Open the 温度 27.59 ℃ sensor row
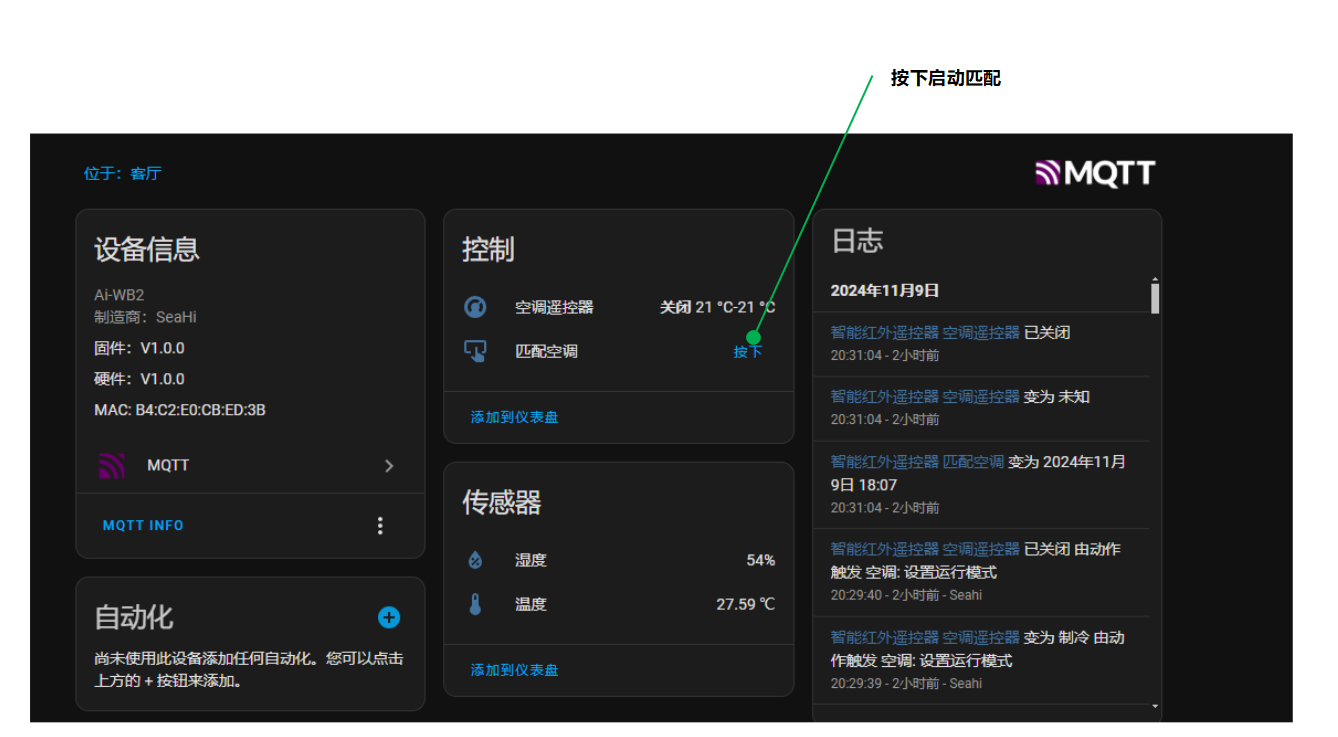The image size is (1338, 737). 619,604
